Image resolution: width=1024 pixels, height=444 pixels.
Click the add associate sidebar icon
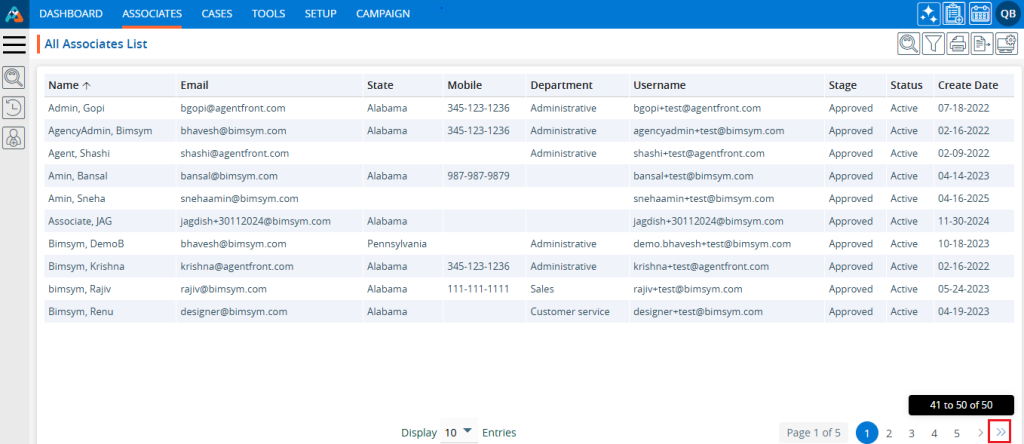point(15,139)
